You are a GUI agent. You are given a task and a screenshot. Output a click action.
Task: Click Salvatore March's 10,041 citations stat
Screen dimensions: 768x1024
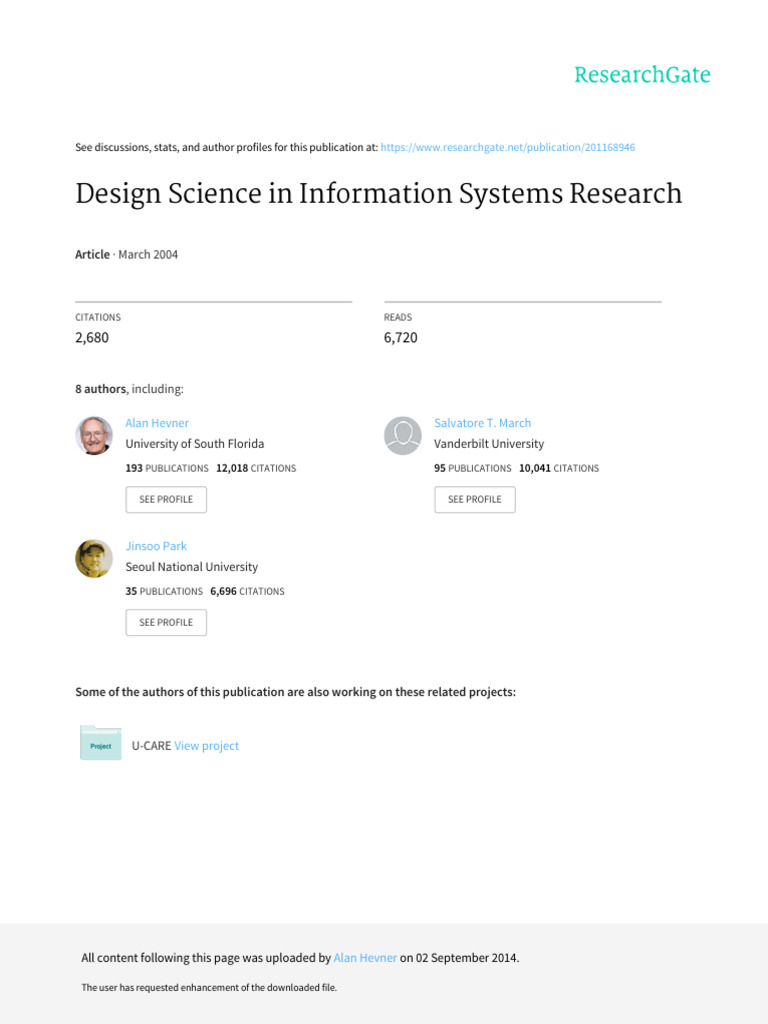558,468
